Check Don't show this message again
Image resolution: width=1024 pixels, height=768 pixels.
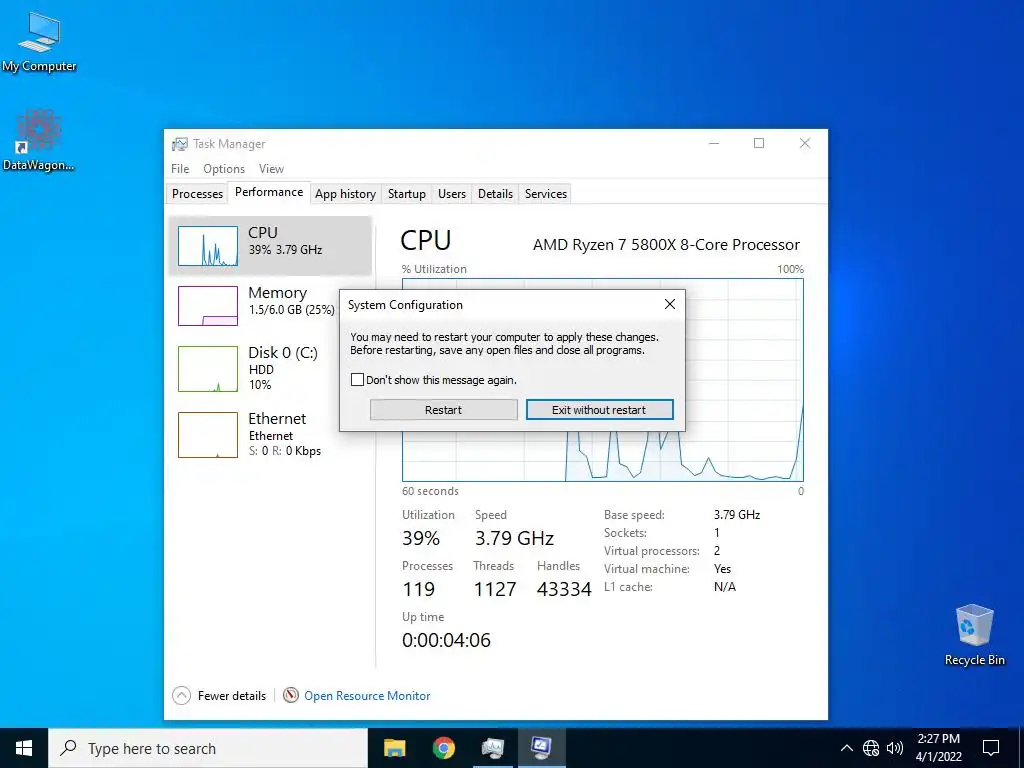(357, 379)
